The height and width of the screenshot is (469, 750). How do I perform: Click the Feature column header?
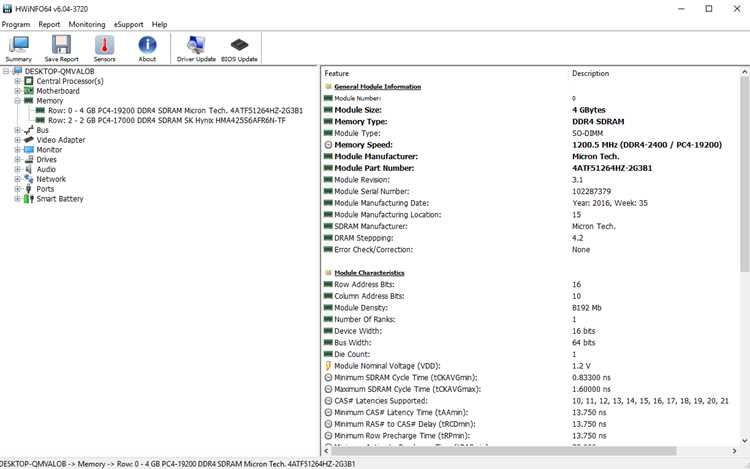337,73
